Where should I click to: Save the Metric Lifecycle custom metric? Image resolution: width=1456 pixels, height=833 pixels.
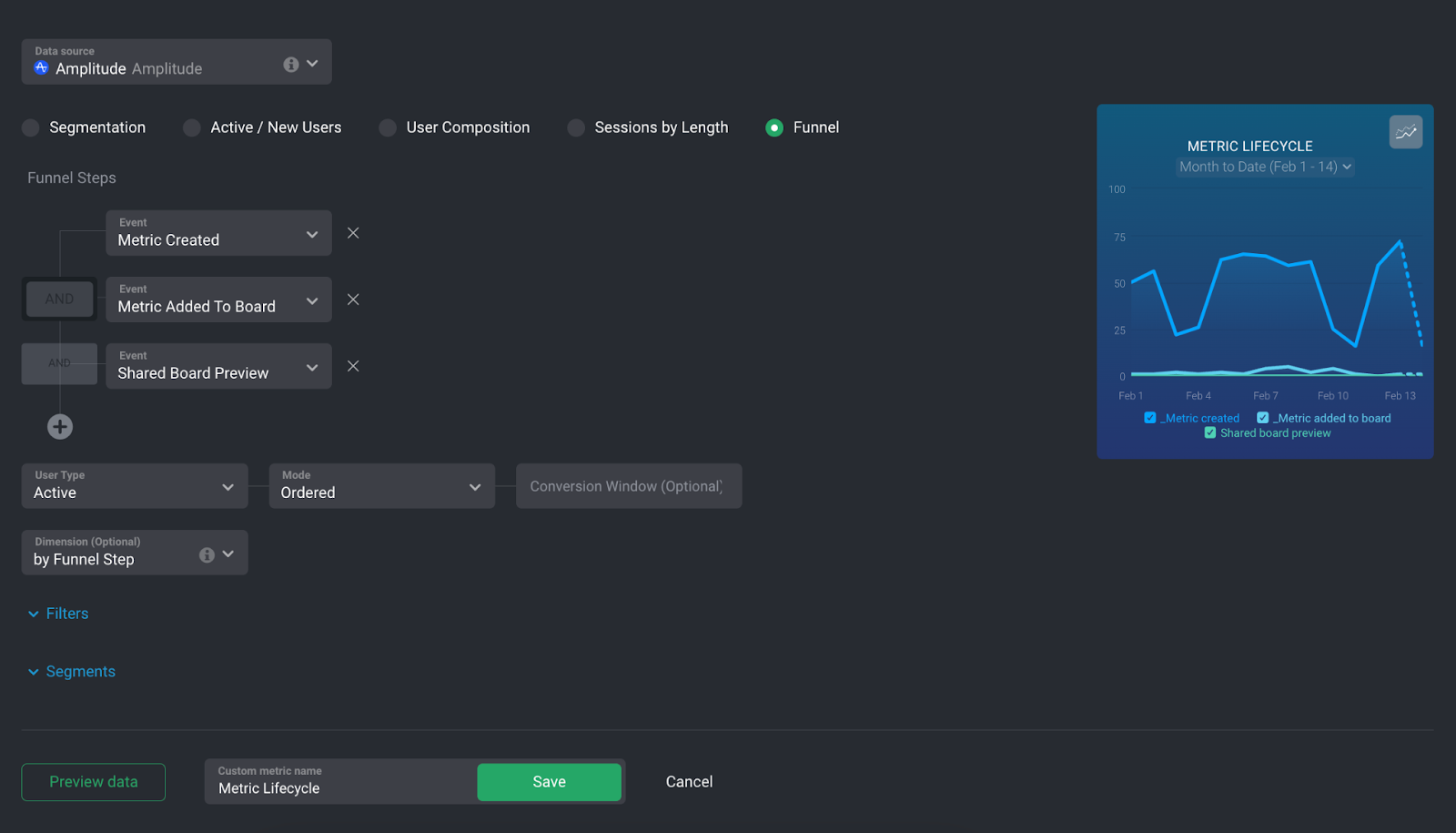pos(548,781)
